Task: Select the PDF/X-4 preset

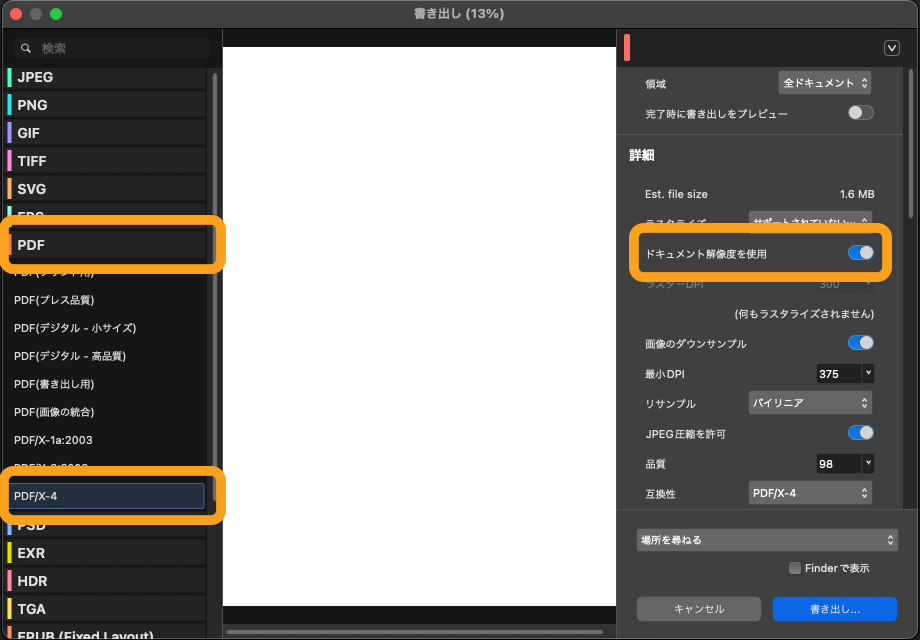Action: pos(108,496)
